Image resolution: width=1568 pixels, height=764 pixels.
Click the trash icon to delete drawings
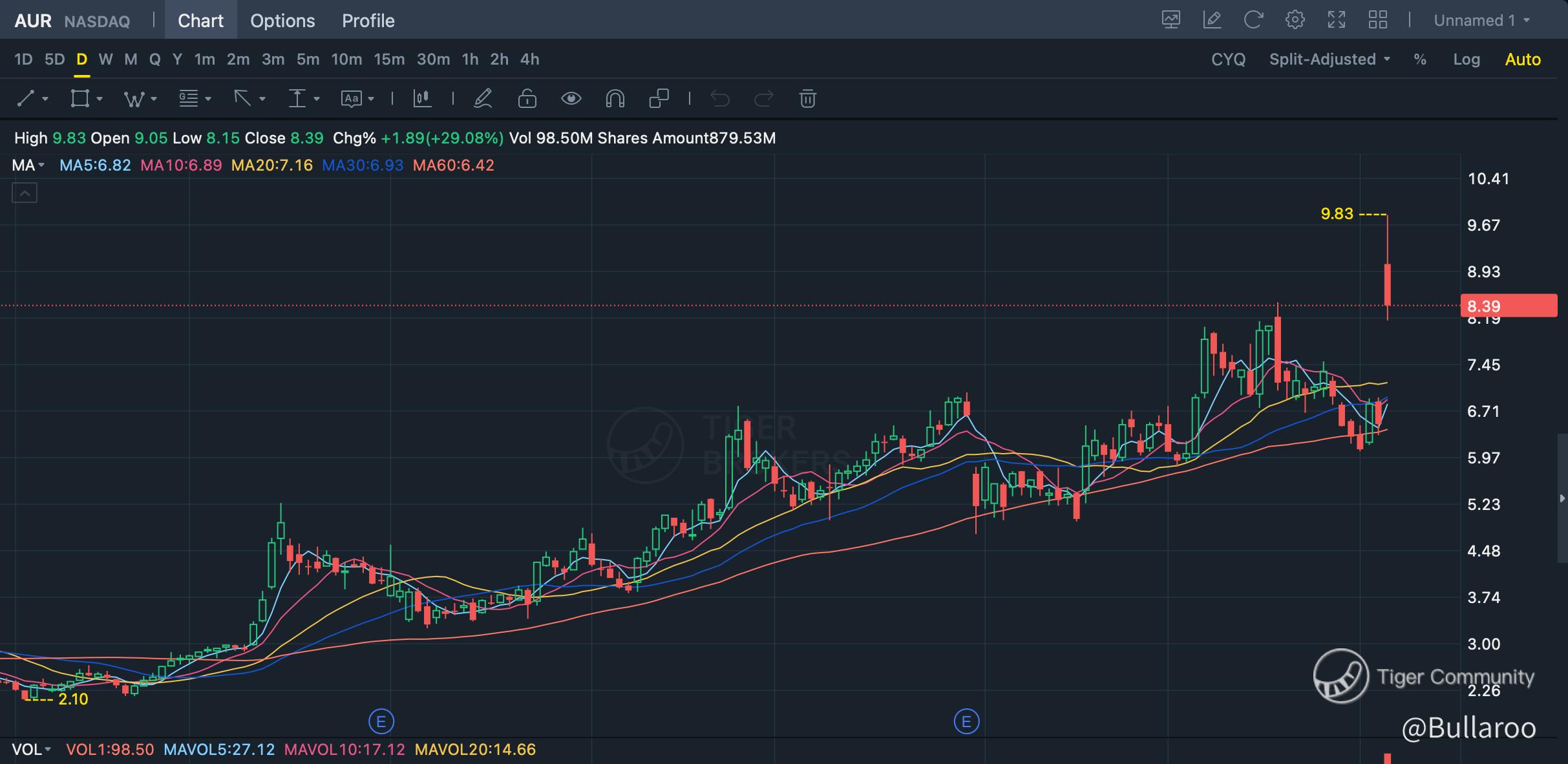pos(807,99)
